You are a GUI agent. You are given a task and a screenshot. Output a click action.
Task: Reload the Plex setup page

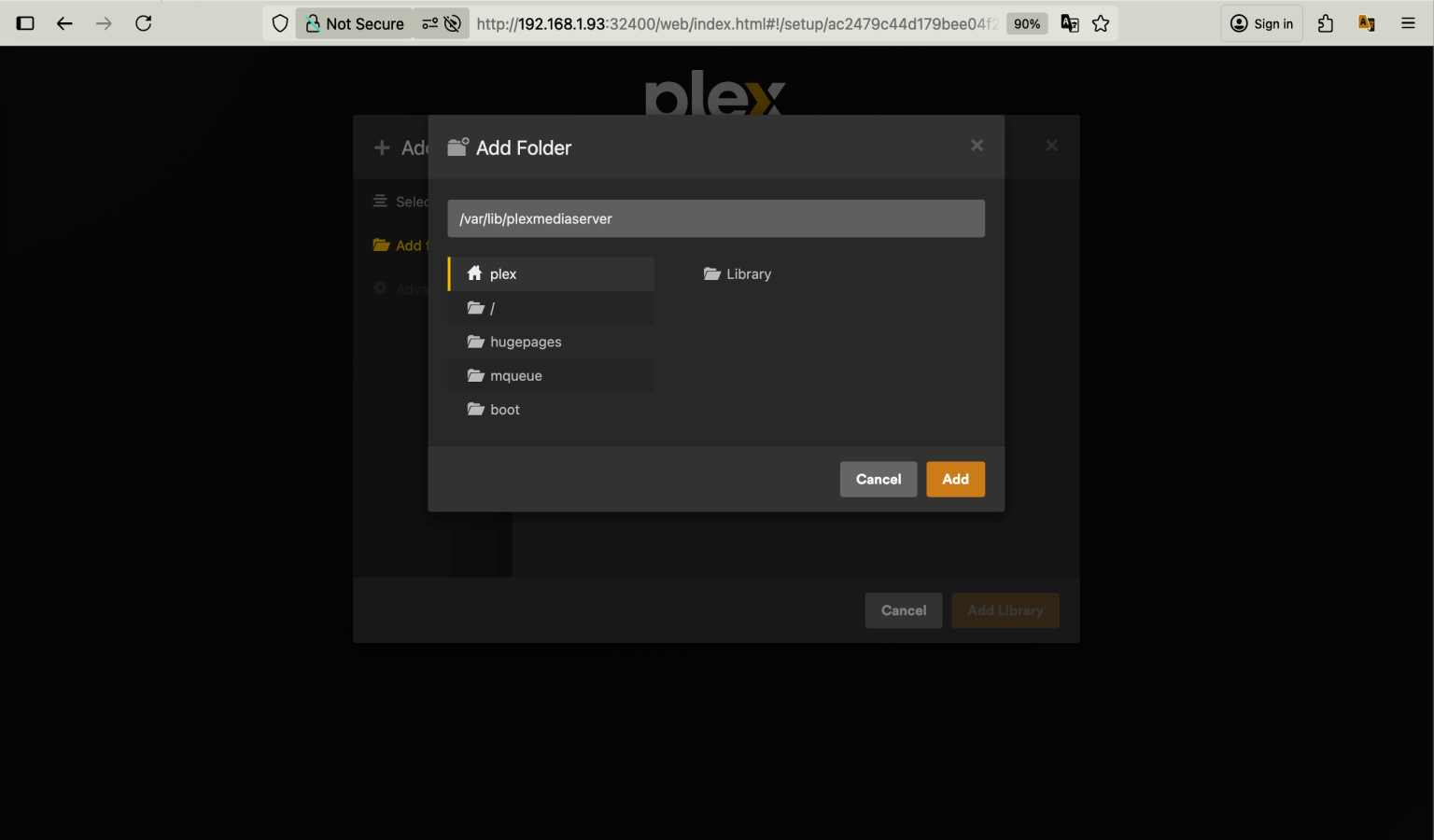(143, 23)
